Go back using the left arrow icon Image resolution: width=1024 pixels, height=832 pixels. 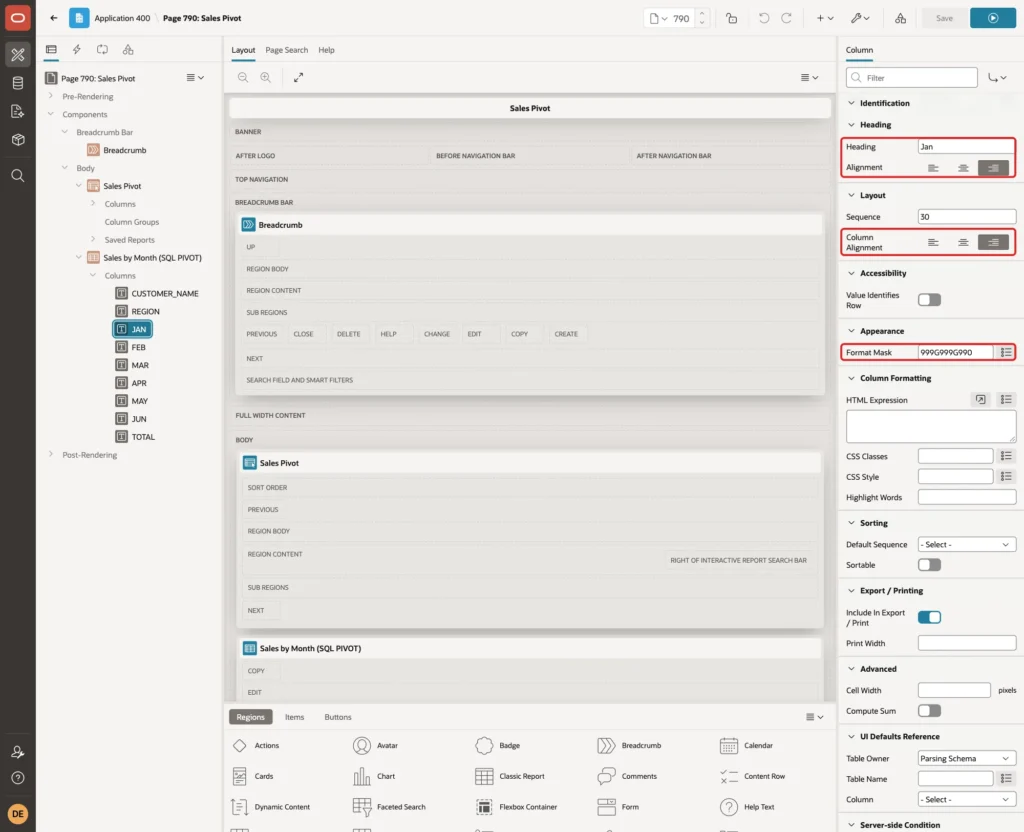[54, 18]
